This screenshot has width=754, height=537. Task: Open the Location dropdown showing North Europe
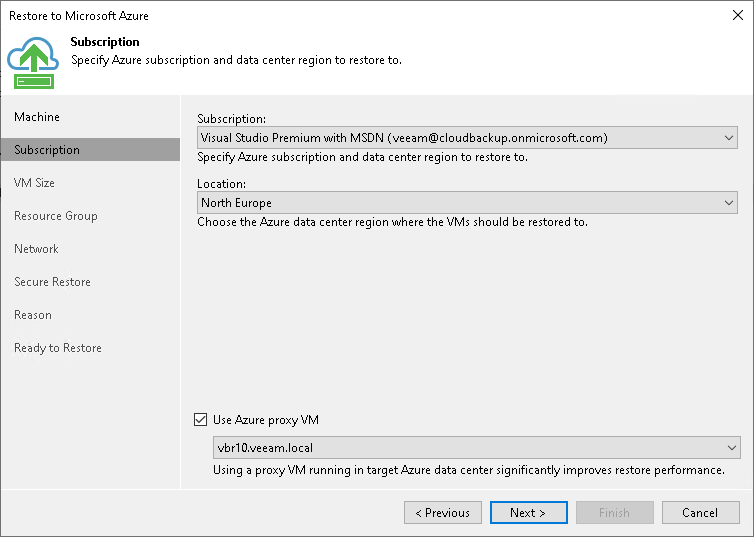click(x=468, y=203)
